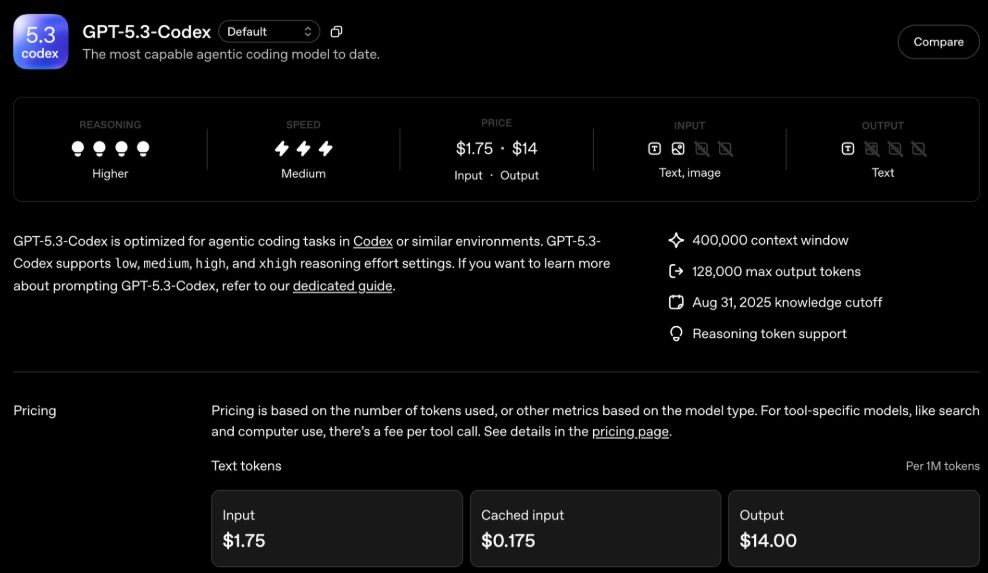
Task: Open the dedicated guide link
Action: pyautogui.click(x=342, y=286)
